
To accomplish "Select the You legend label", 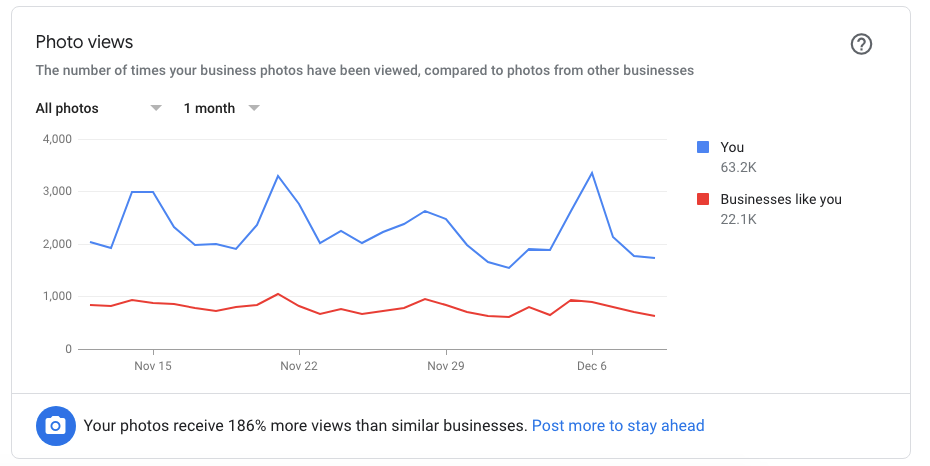I will (x=732, y=148).
